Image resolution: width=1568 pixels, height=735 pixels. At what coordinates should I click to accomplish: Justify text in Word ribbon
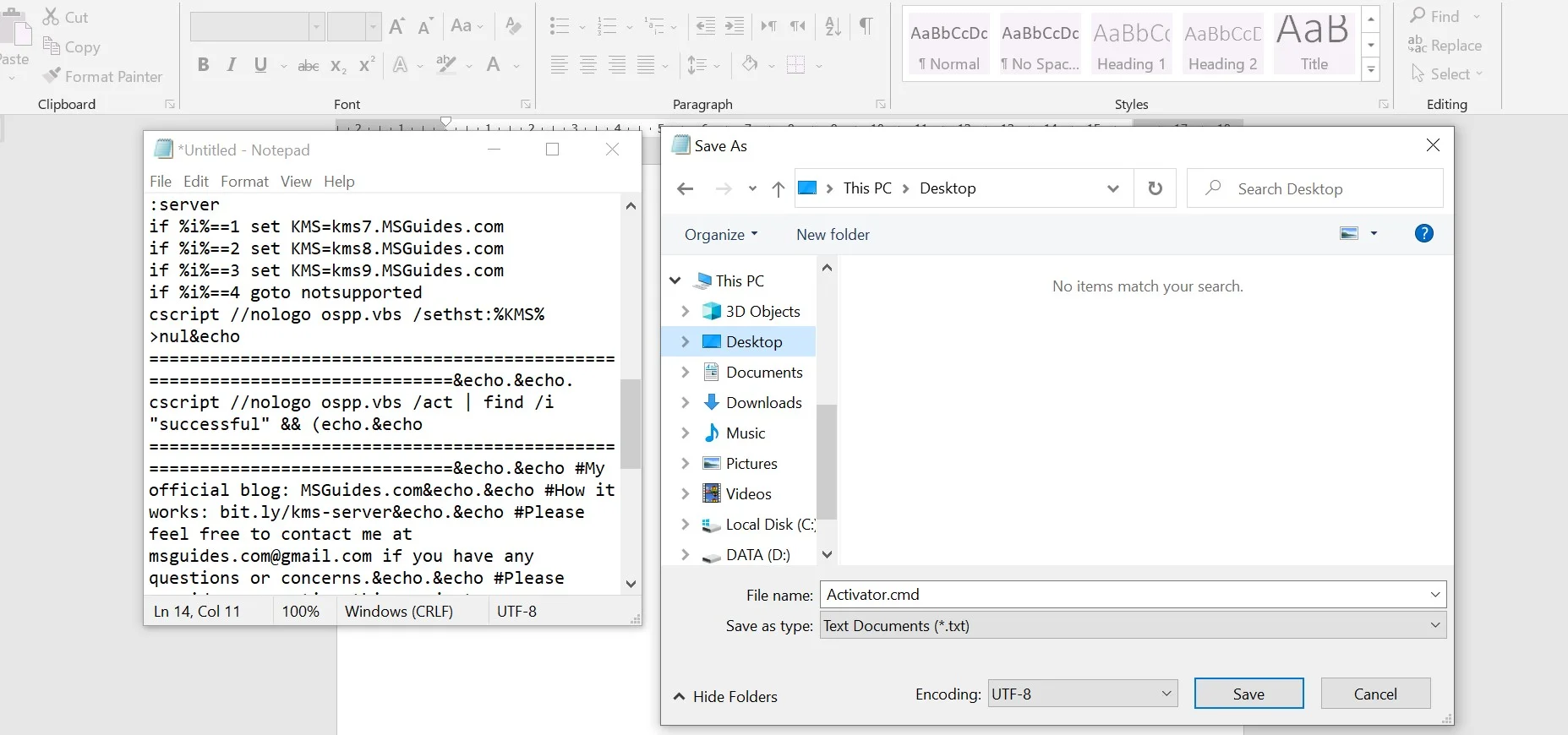click(646, 64)
